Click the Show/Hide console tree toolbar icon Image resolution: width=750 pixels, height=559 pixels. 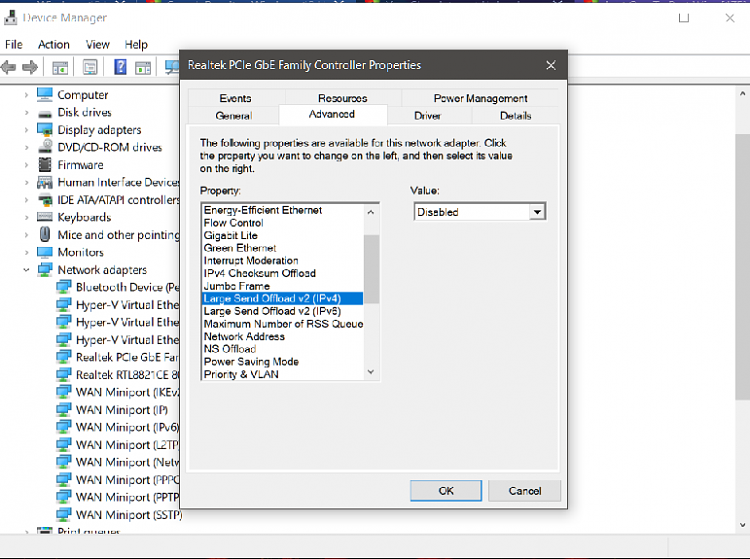tap(60, 67)
